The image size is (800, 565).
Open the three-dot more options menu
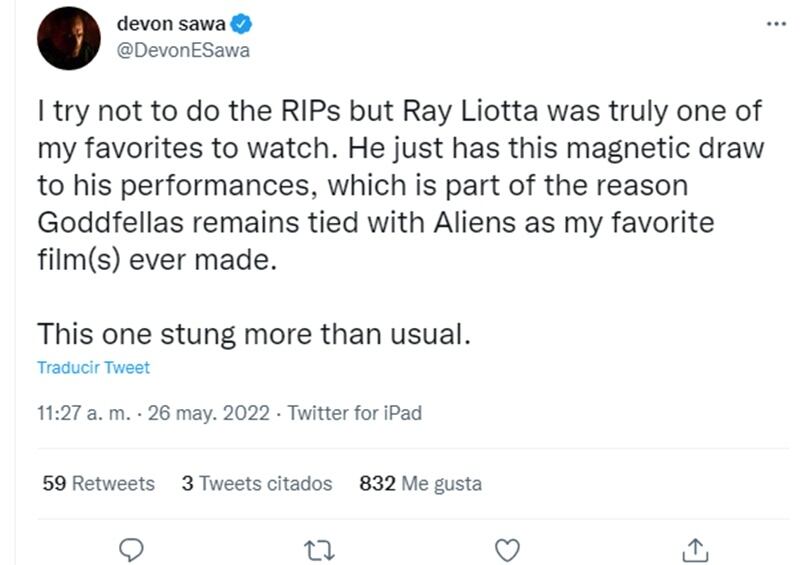(x=775, y=24)
